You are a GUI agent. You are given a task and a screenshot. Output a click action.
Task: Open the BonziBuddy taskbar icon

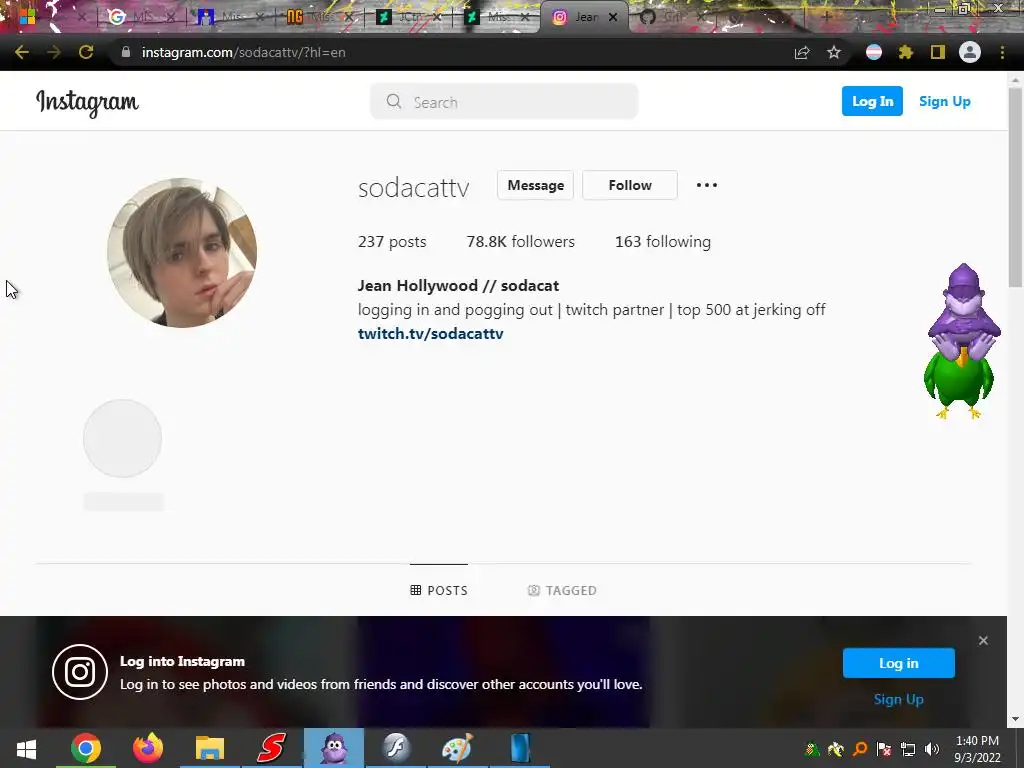pos(334,749)
